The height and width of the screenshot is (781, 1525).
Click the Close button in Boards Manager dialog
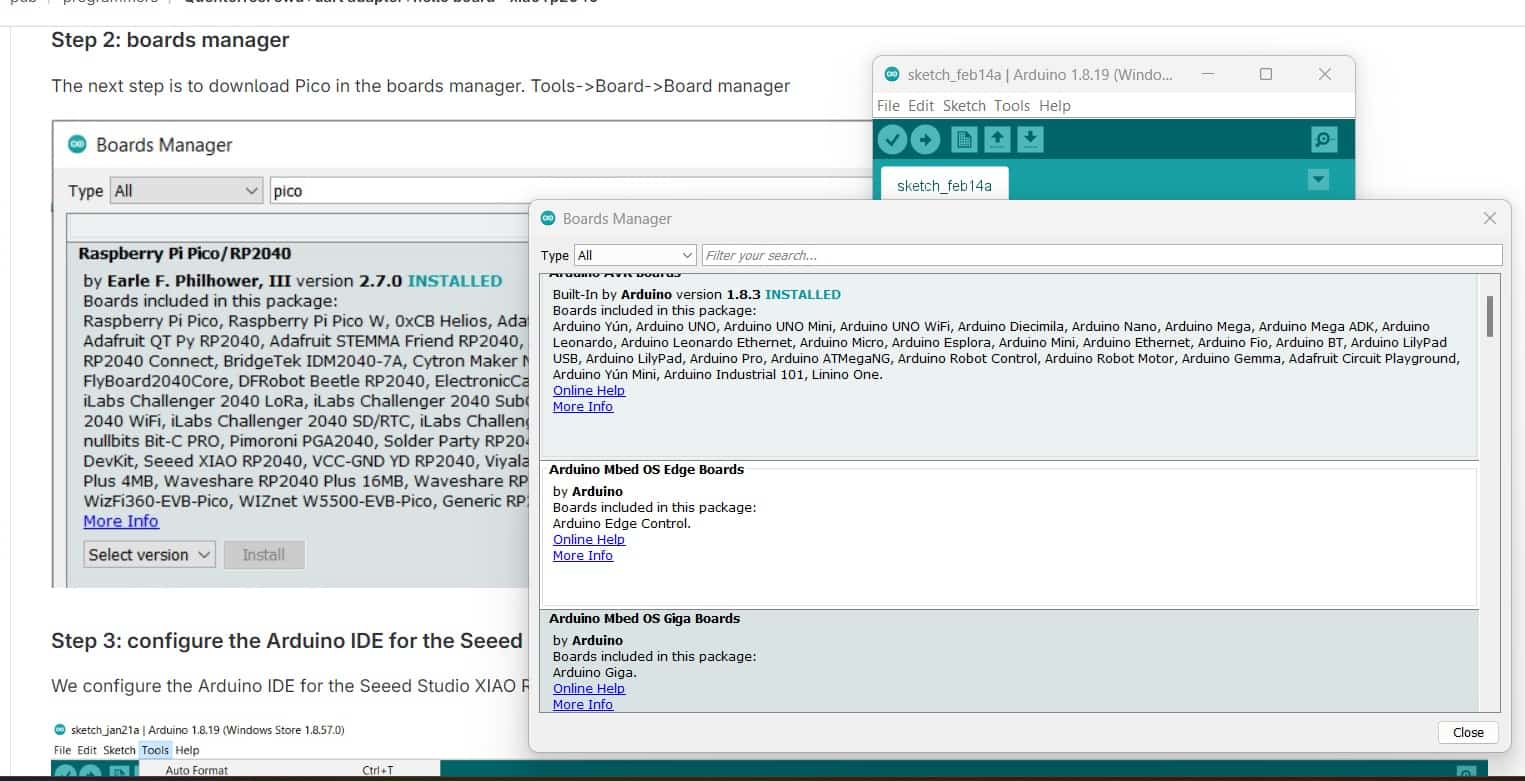(x=1468, y=732)
